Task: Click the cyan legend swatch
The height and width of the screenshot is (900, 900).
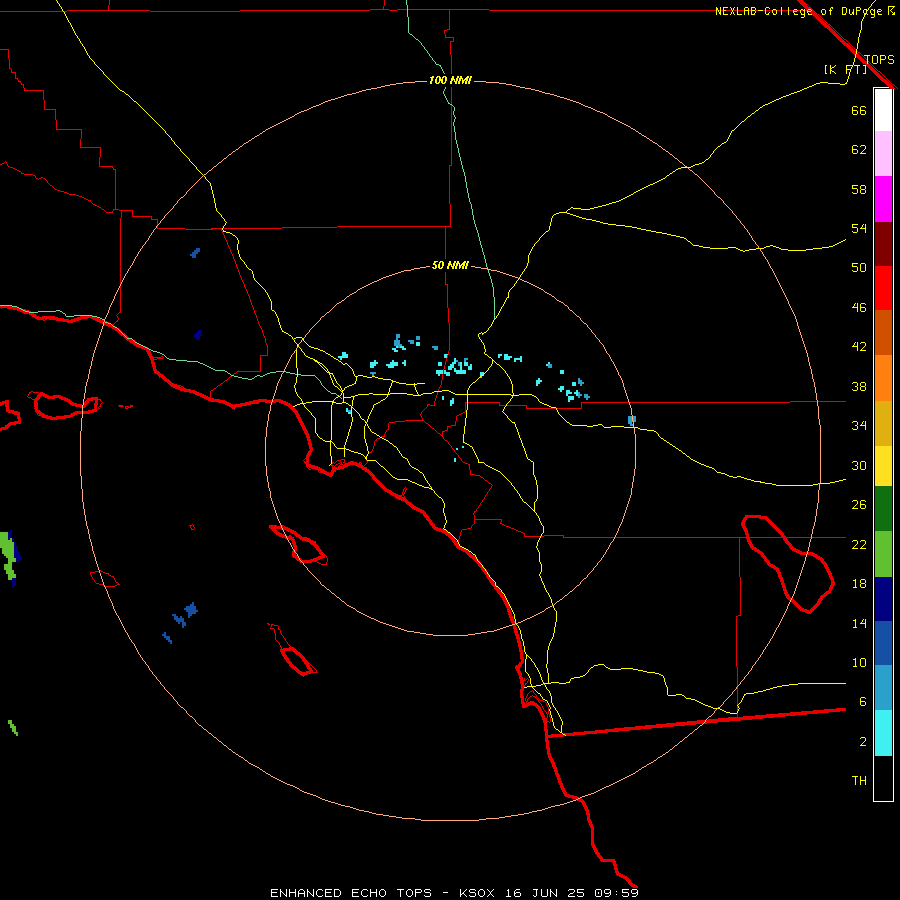Action: [x=883, y=733]
